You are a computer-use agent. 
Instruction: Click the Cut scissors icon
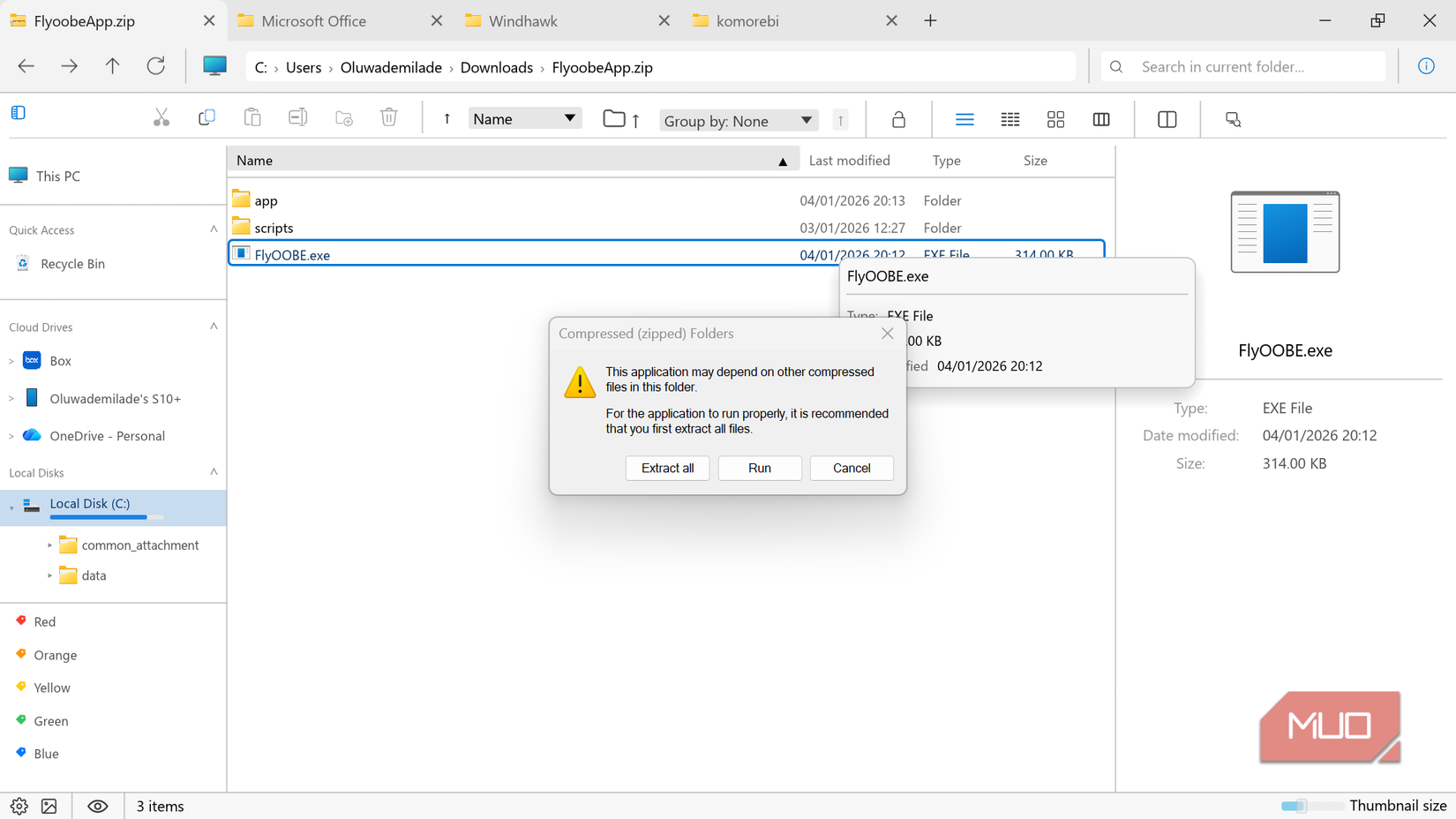pos(161,118)
